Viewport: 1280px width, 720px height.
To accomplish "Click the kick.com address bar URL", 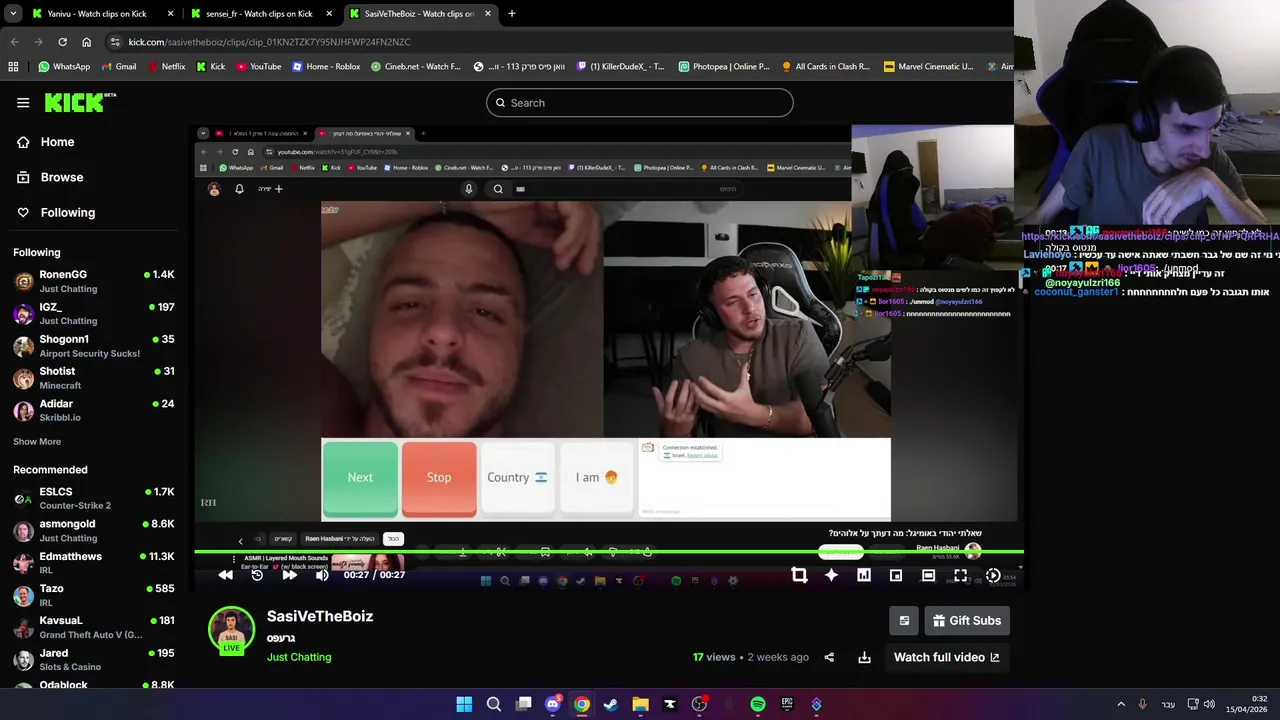I will click(x=269, y=42).
